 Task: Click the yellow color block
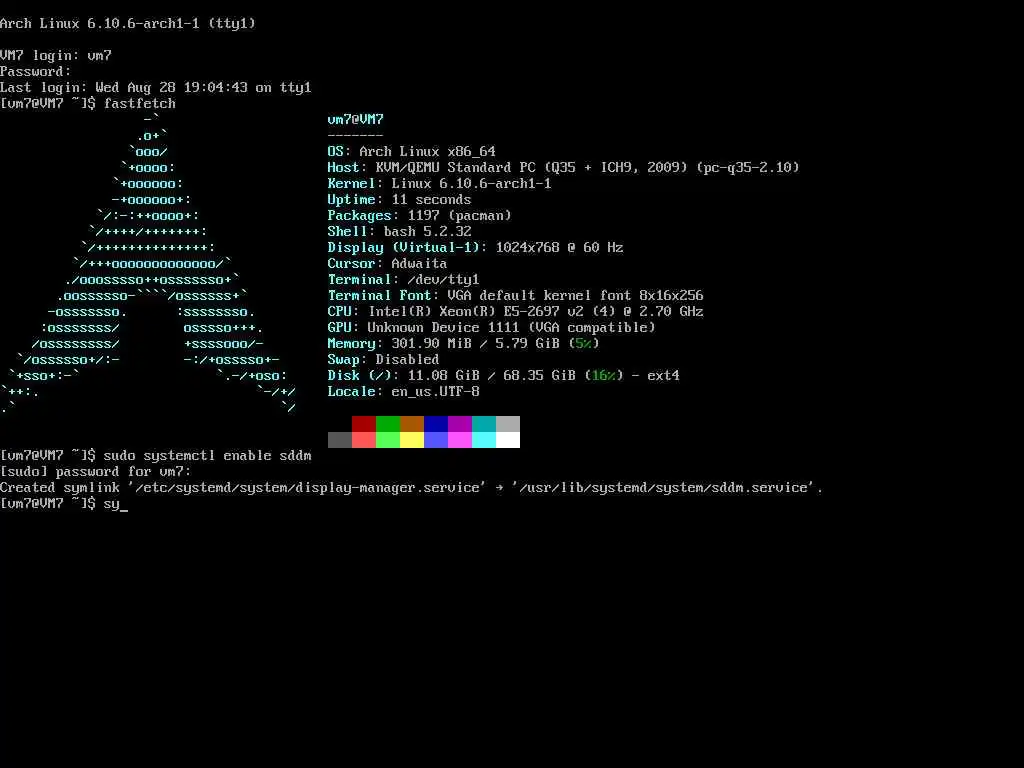point(412,440)
